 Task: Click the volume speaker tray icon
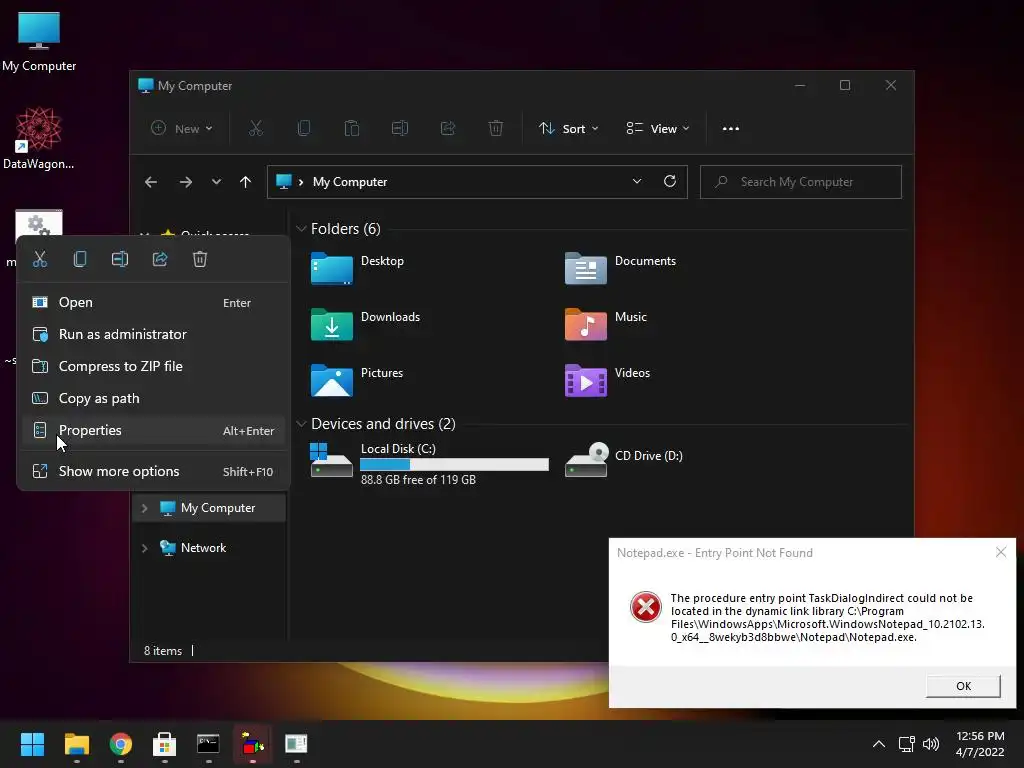[931, 744]
